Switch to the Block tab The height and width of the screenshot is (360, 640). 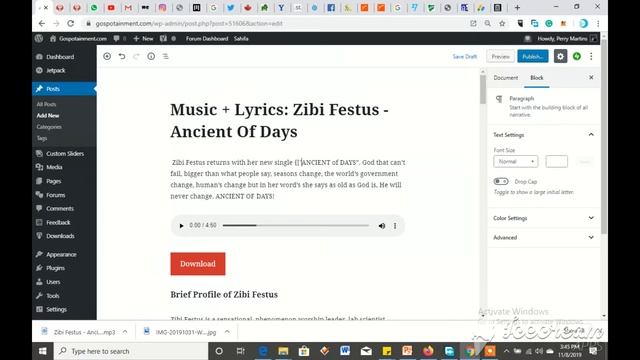coord(536,78)
